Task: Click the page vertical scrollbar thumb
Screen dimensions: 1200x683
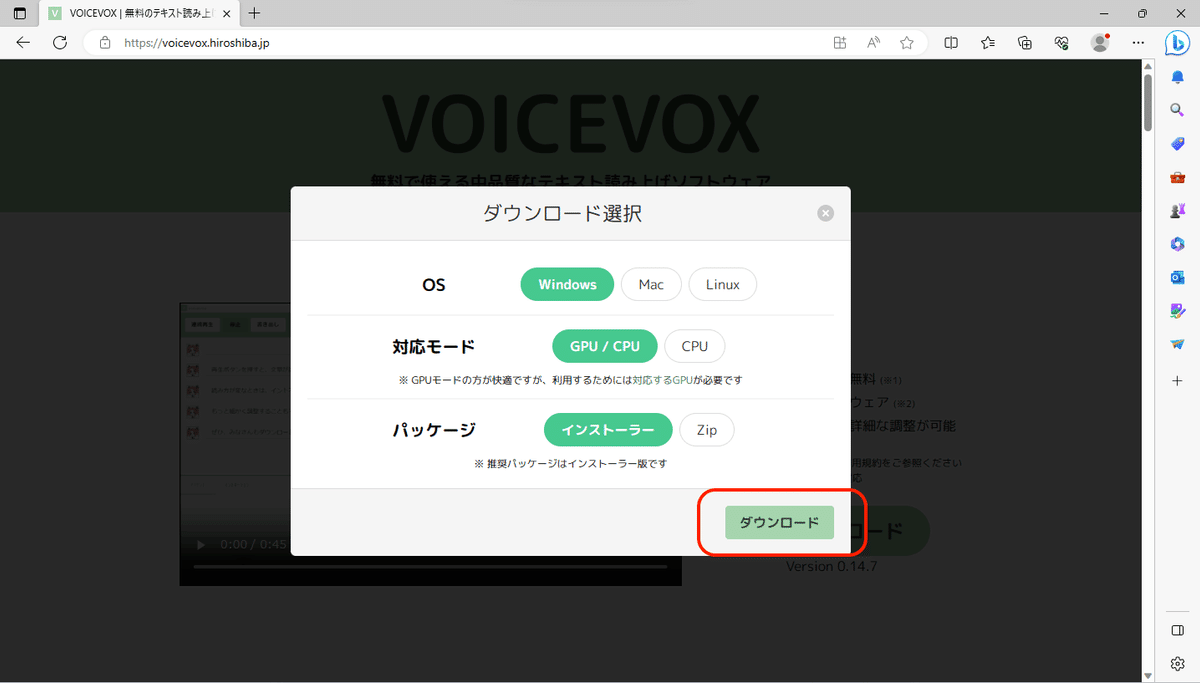Action: (1148, 101)
